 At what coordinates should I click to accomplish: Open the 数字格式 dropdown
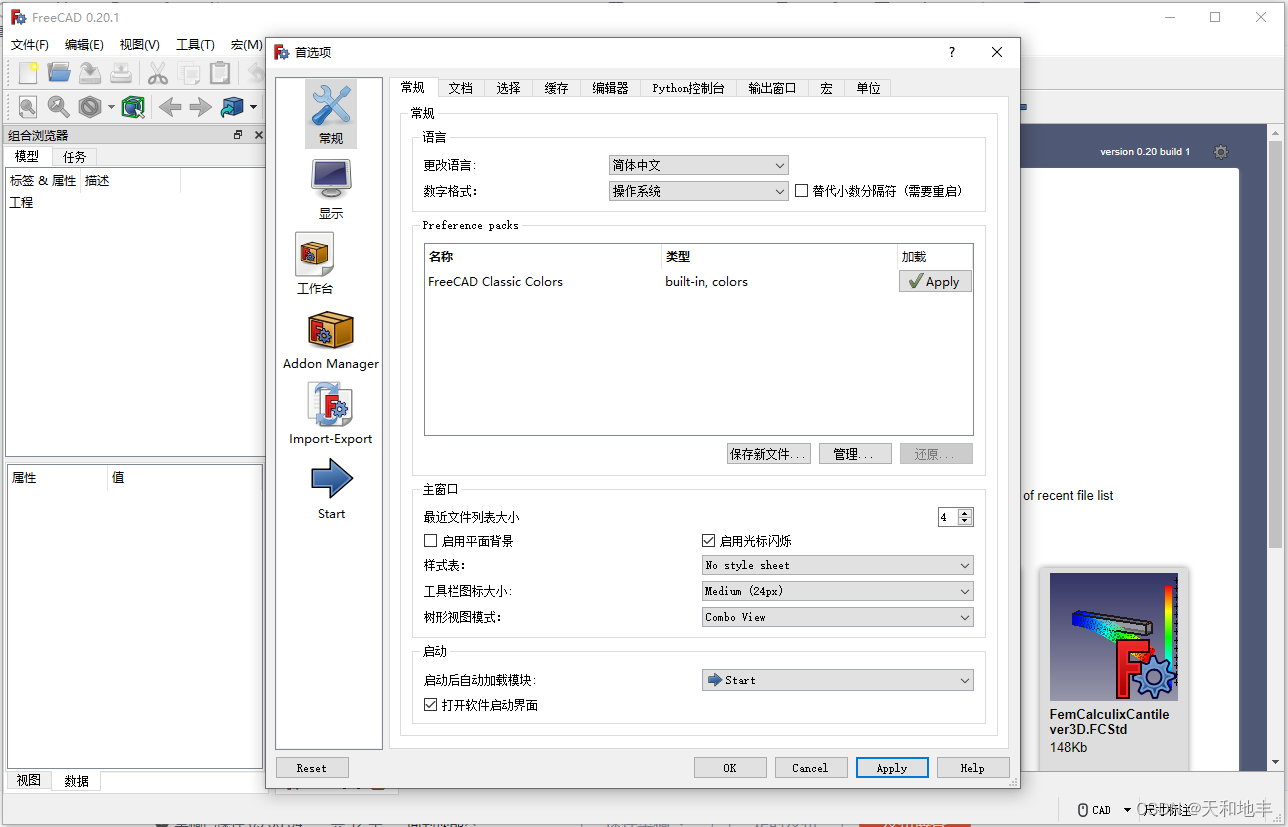(699, 191)
